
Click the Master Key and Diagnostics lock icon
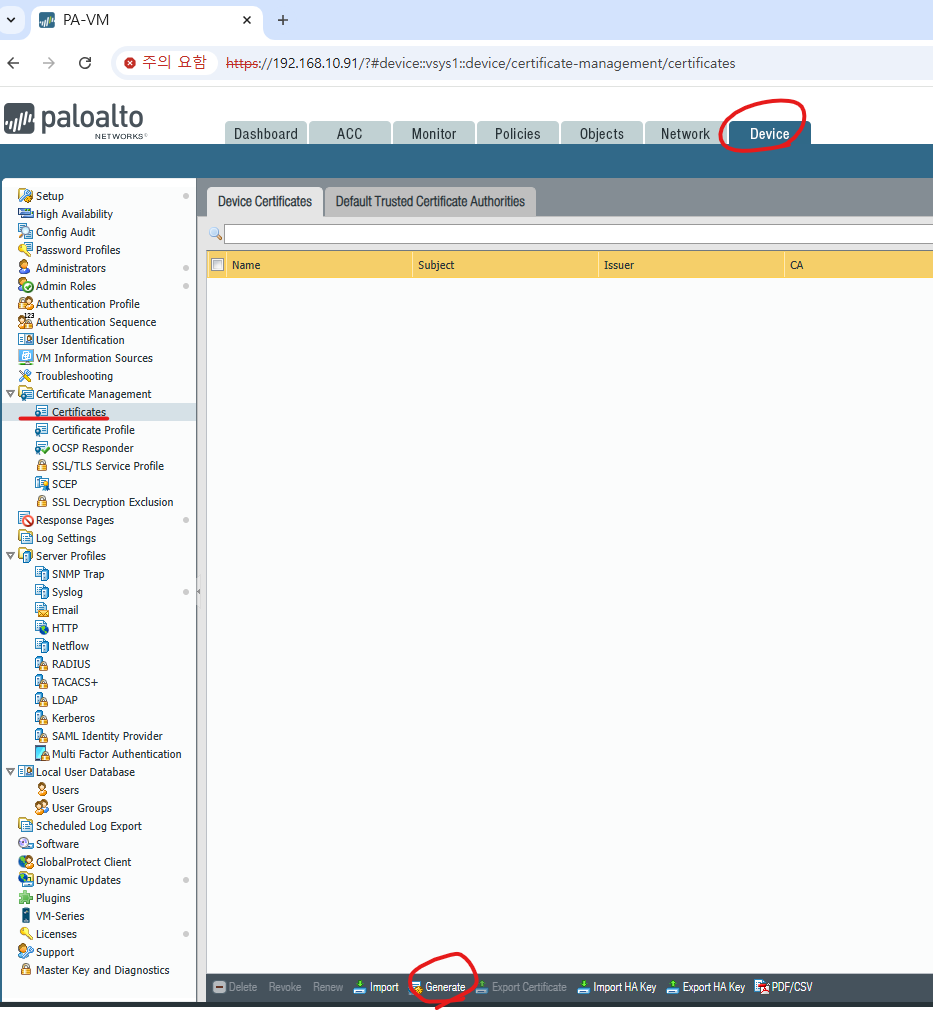click(x=25, y=970)
